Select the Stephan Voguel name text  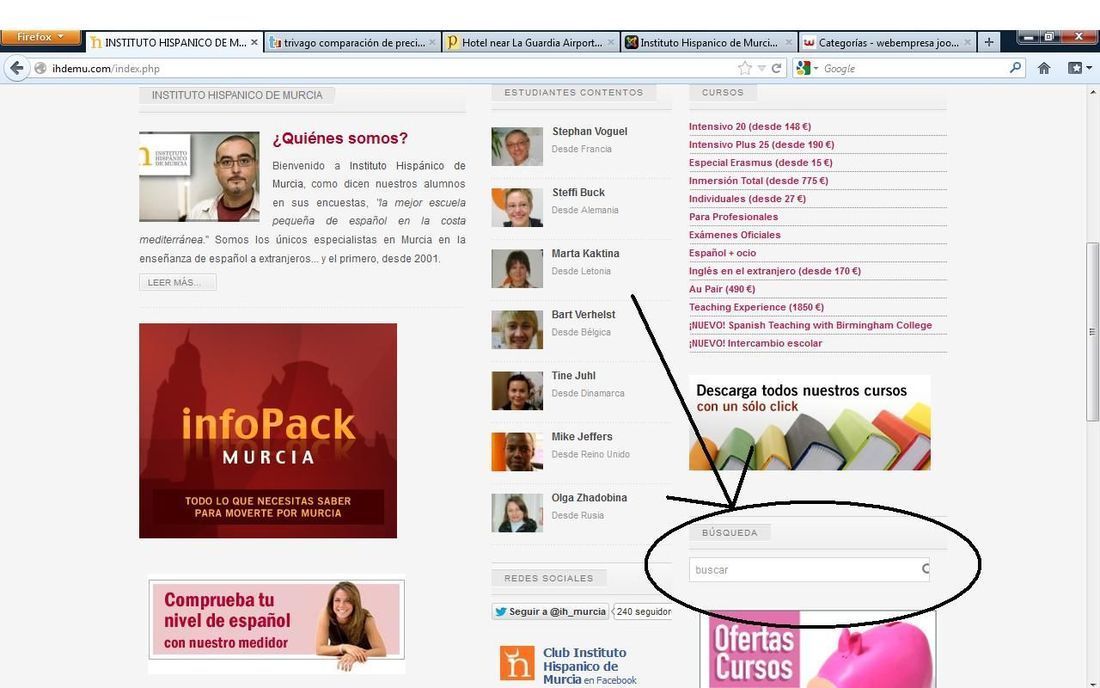pos(589,131)
